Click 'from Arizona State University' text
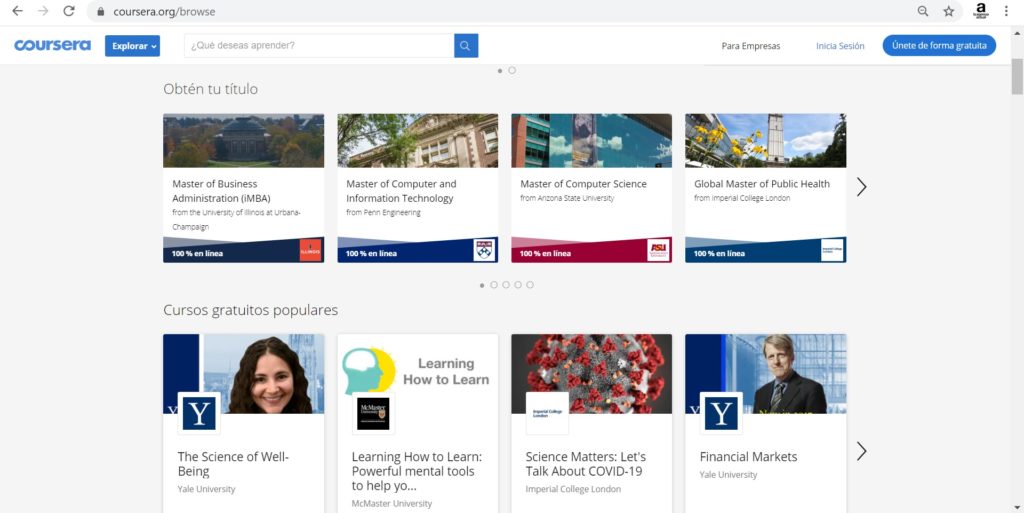 567,198
